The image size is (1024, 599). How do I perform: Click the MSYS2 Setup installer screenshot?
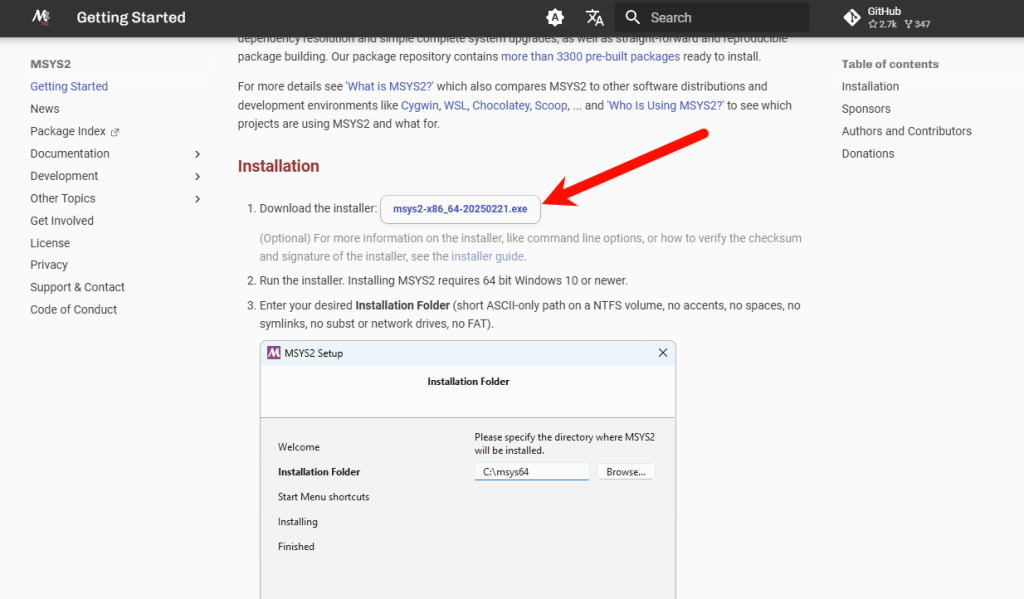[x=468, y=470]
